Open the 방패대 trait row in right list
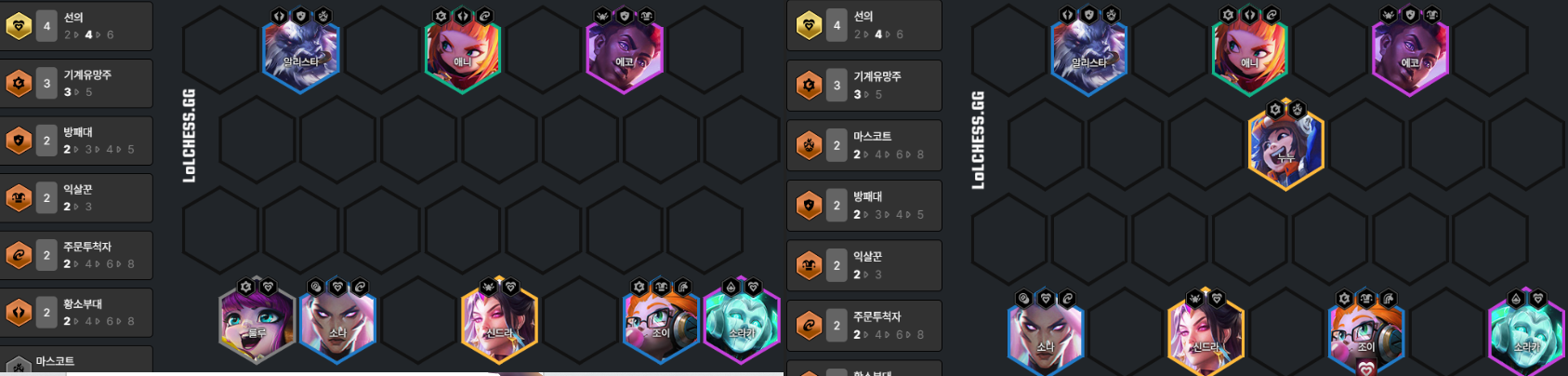1568x376 pixels. click(x=864, y=206)
